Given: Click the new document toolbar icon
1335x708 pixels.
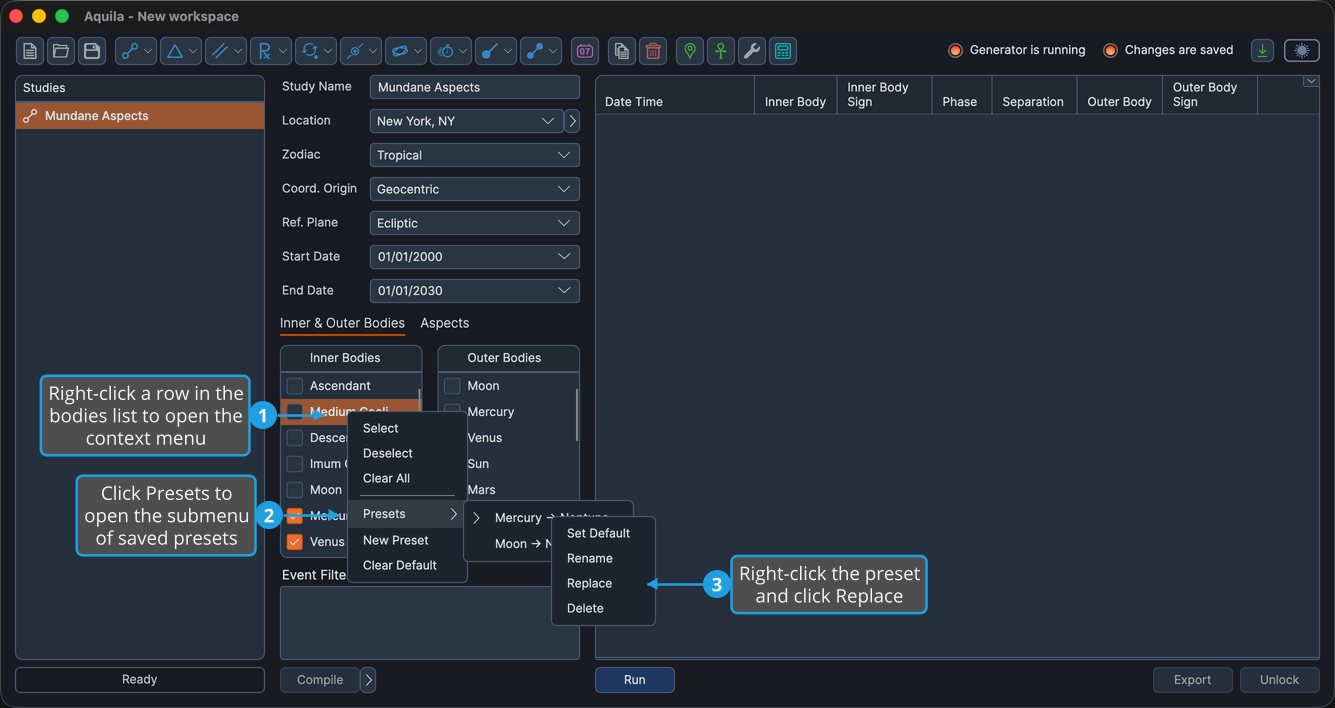Looking at the screenshot, I should click(x=30, y=51).
